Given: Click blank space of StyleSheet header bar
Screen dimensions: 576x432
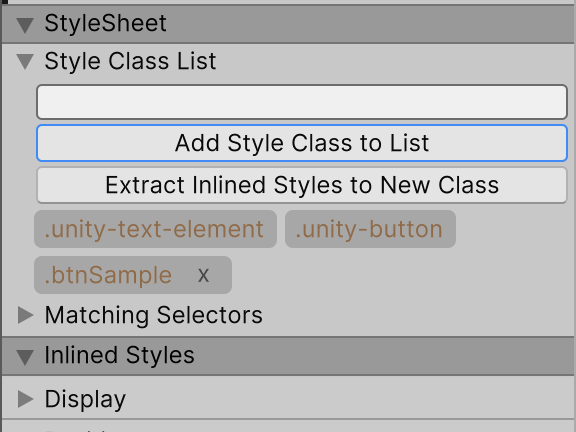Looking at the screenshot, I should click(367, 24).
